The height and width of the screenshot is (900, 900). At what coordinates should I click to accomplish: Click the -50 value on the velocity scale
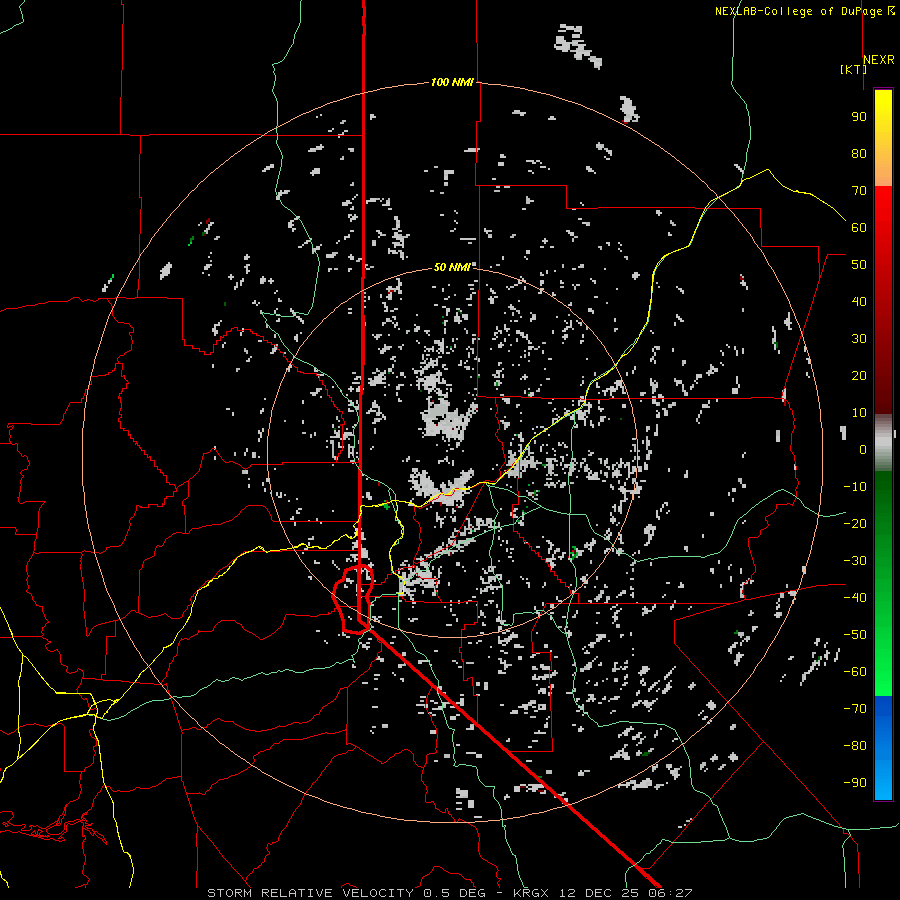[855, 634]
